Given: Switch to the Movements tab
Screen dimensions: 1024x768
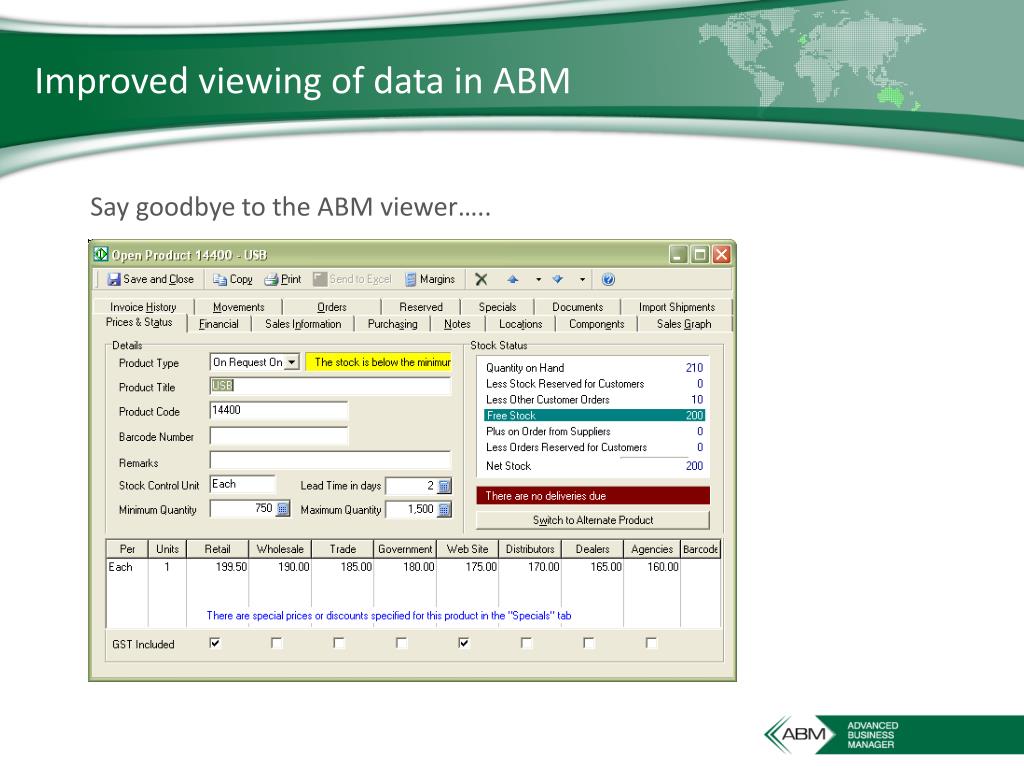Looking at the screenshot, I should tap(238, 307).
